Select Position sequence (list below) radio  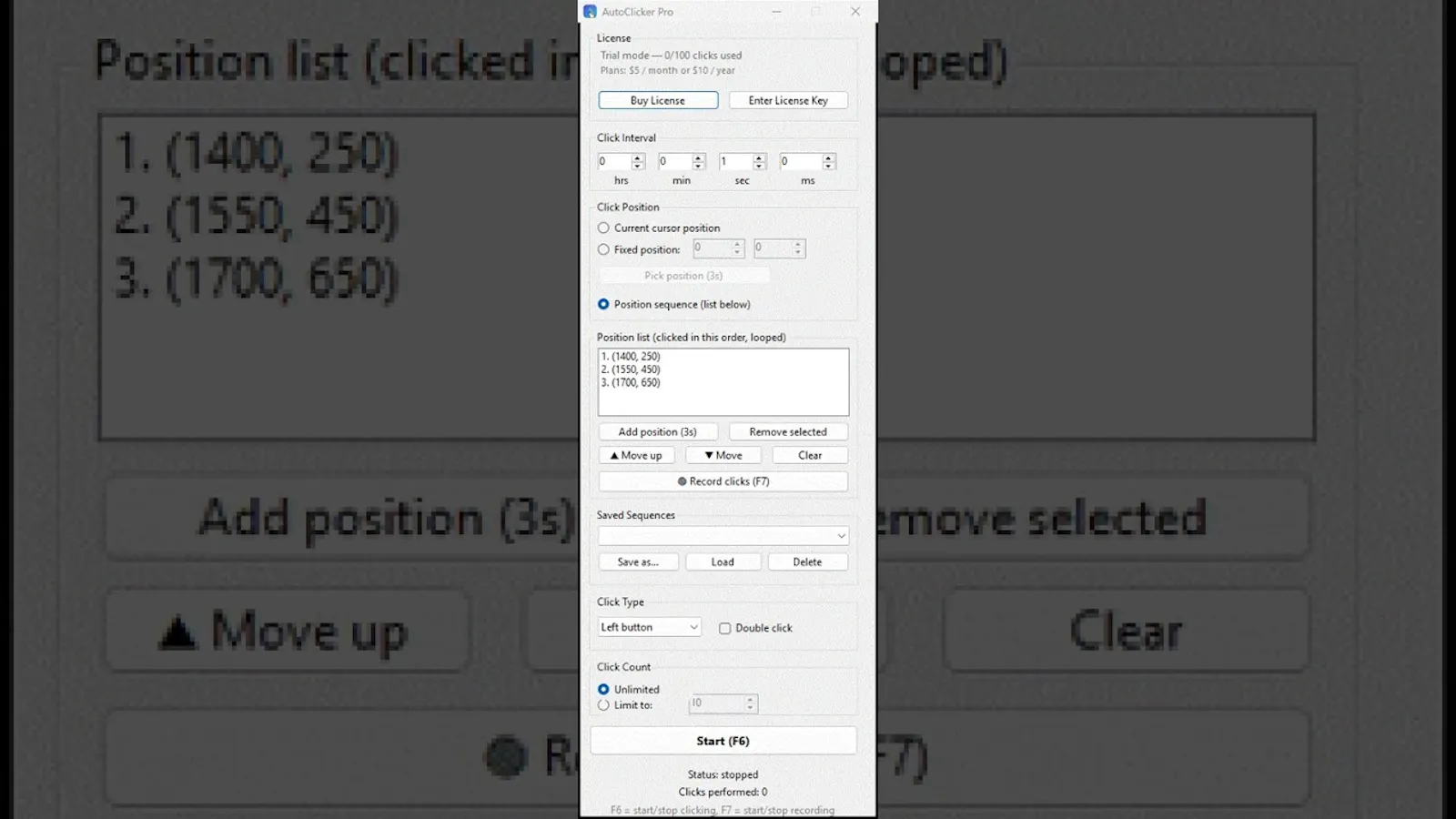click(x=603, y=304)
